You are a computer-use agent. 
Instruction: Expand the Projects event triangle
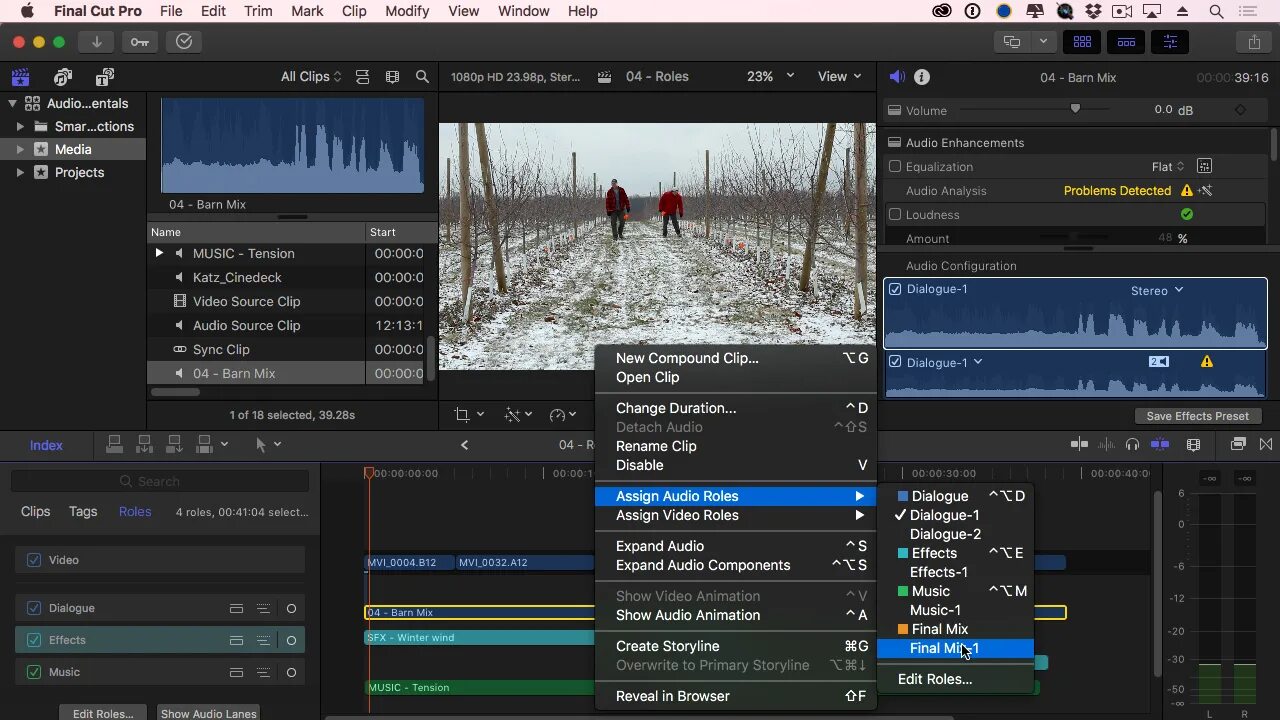pos(20,173)
